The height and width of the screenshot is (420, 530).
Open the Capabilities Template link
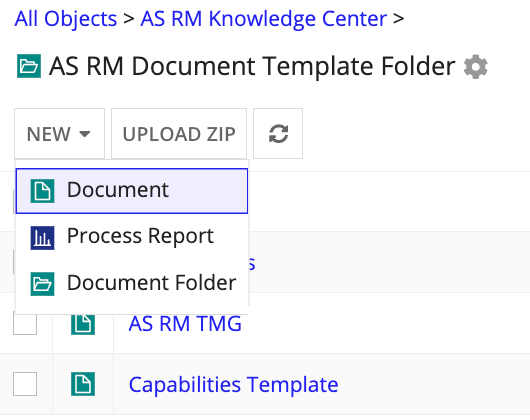pyautogui.click(x=233, y=385)
